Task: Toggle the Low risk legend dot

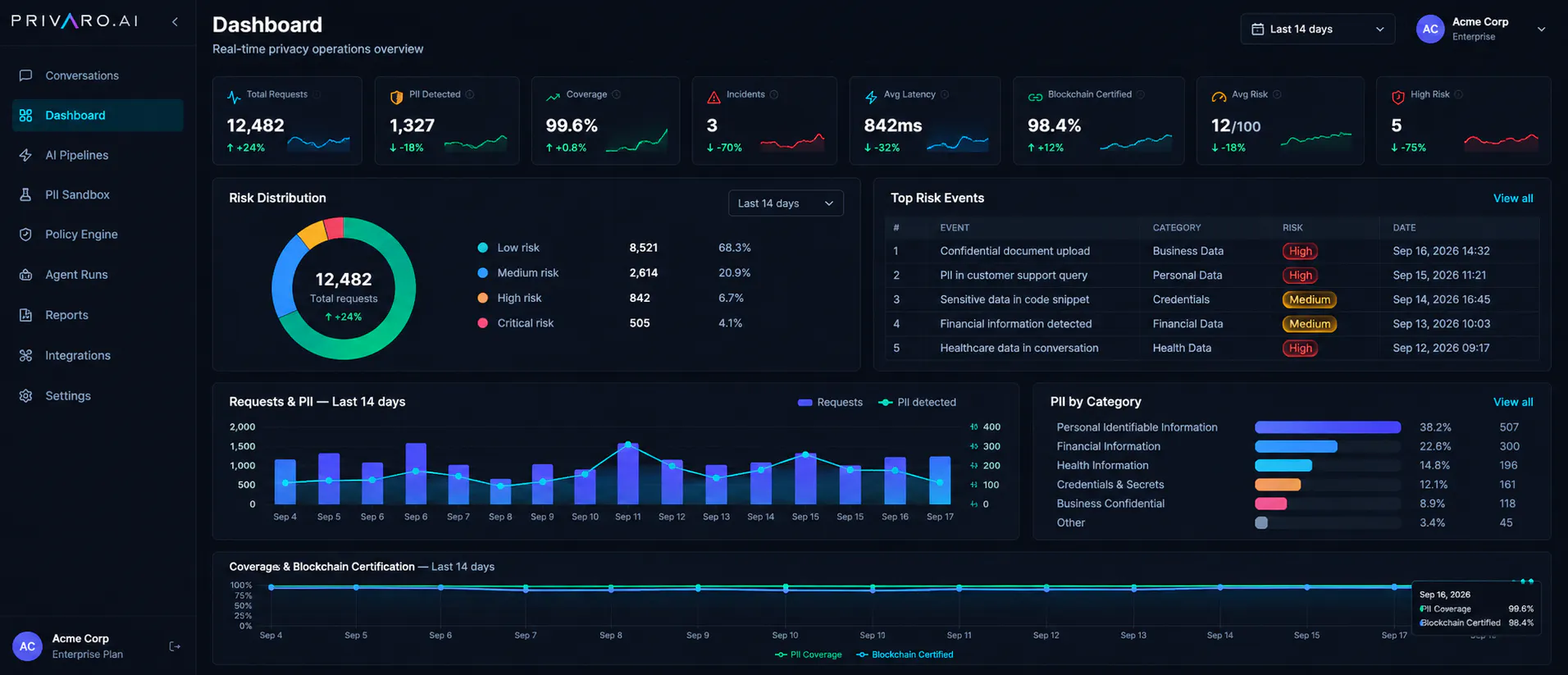Action: 483,248
